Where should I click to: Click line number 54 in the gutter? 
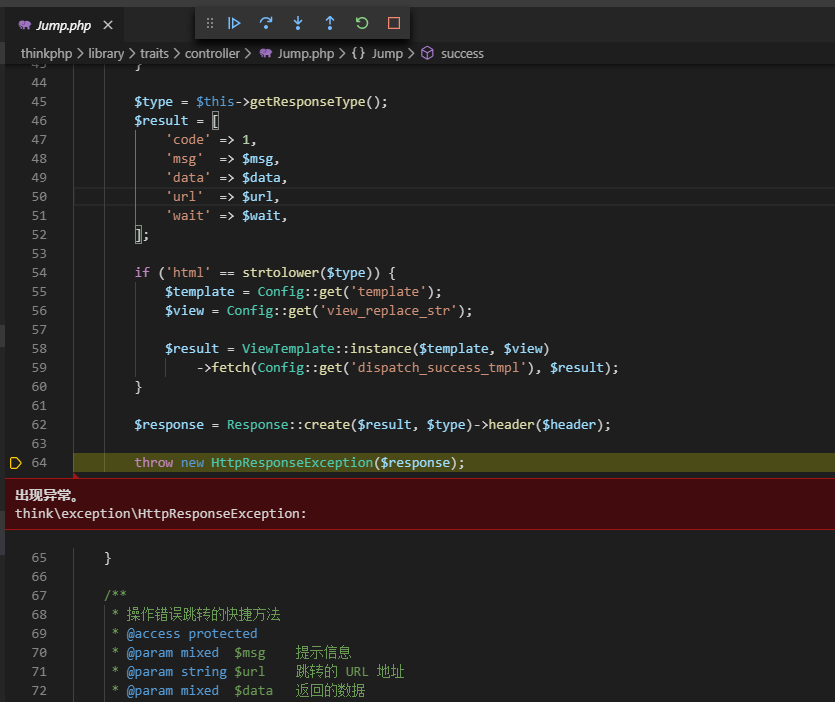pos(39,273)
